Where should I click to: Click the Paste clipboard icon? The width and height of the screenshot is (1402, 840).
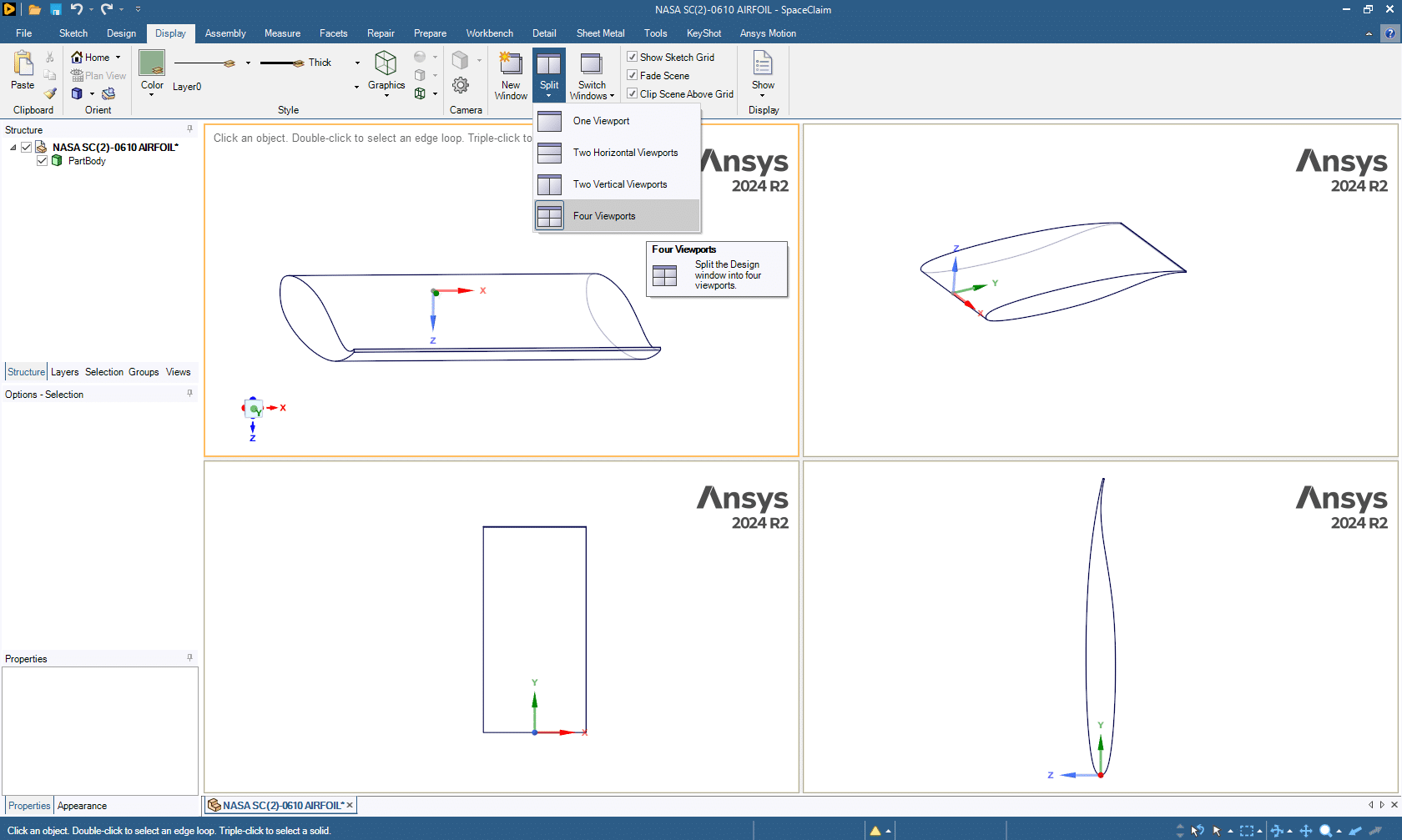coord(23,65)
